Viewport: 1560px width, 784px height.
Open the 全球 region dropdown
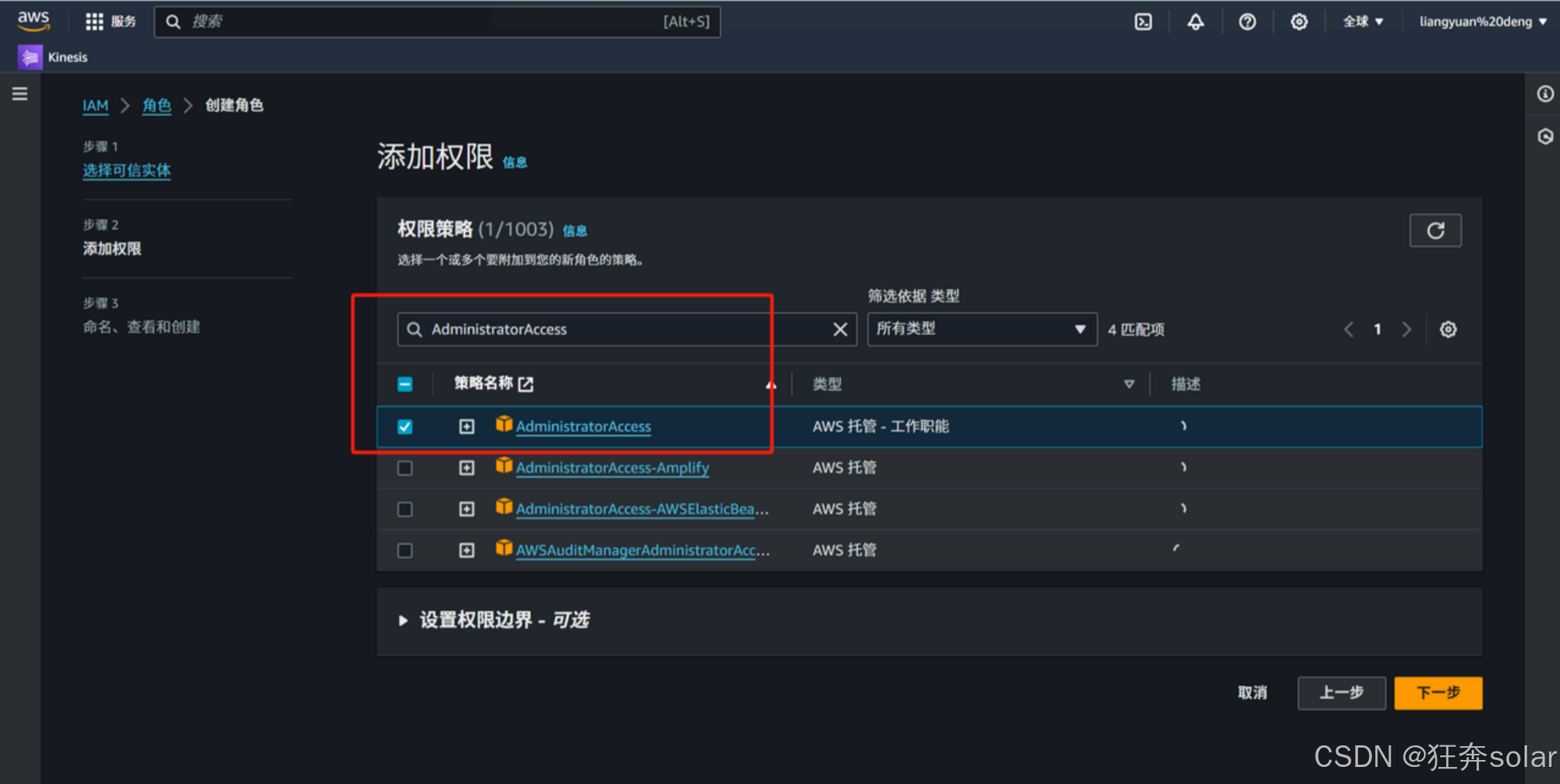(1363, 22)
